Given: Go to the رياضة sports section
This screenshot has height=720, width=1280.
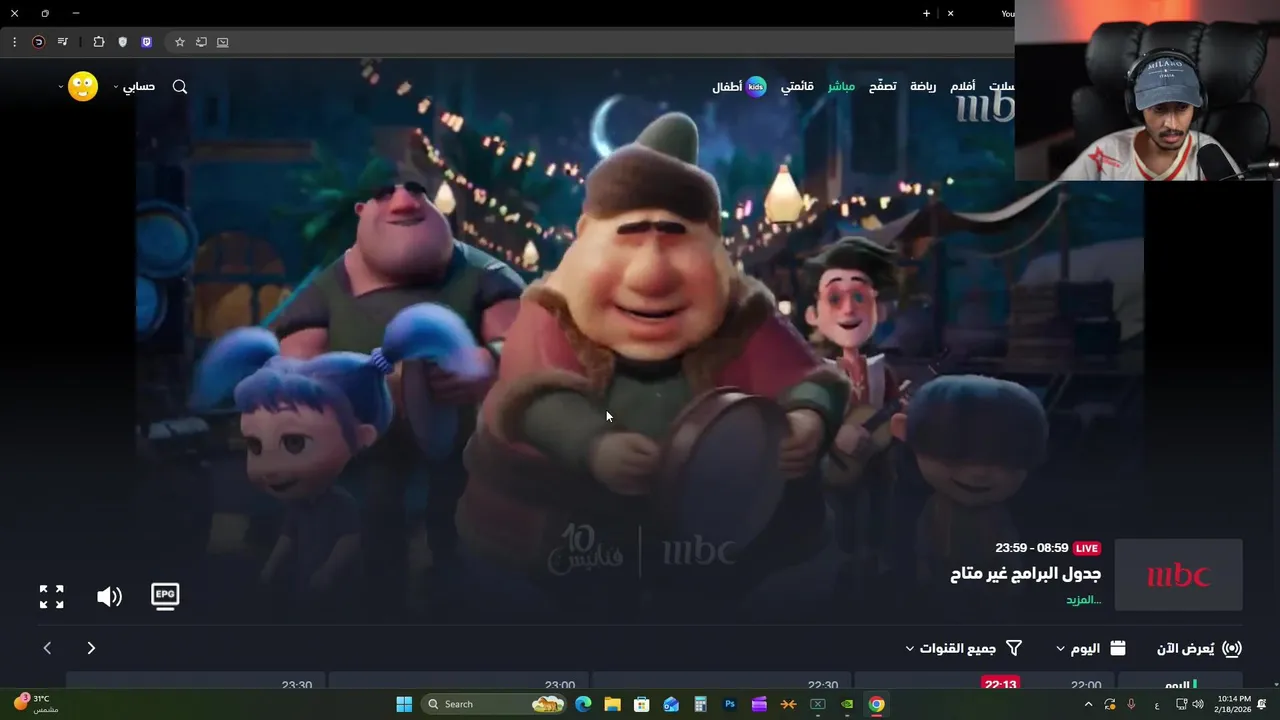Looking at the screenshot, I should click(x=923, y=87).
